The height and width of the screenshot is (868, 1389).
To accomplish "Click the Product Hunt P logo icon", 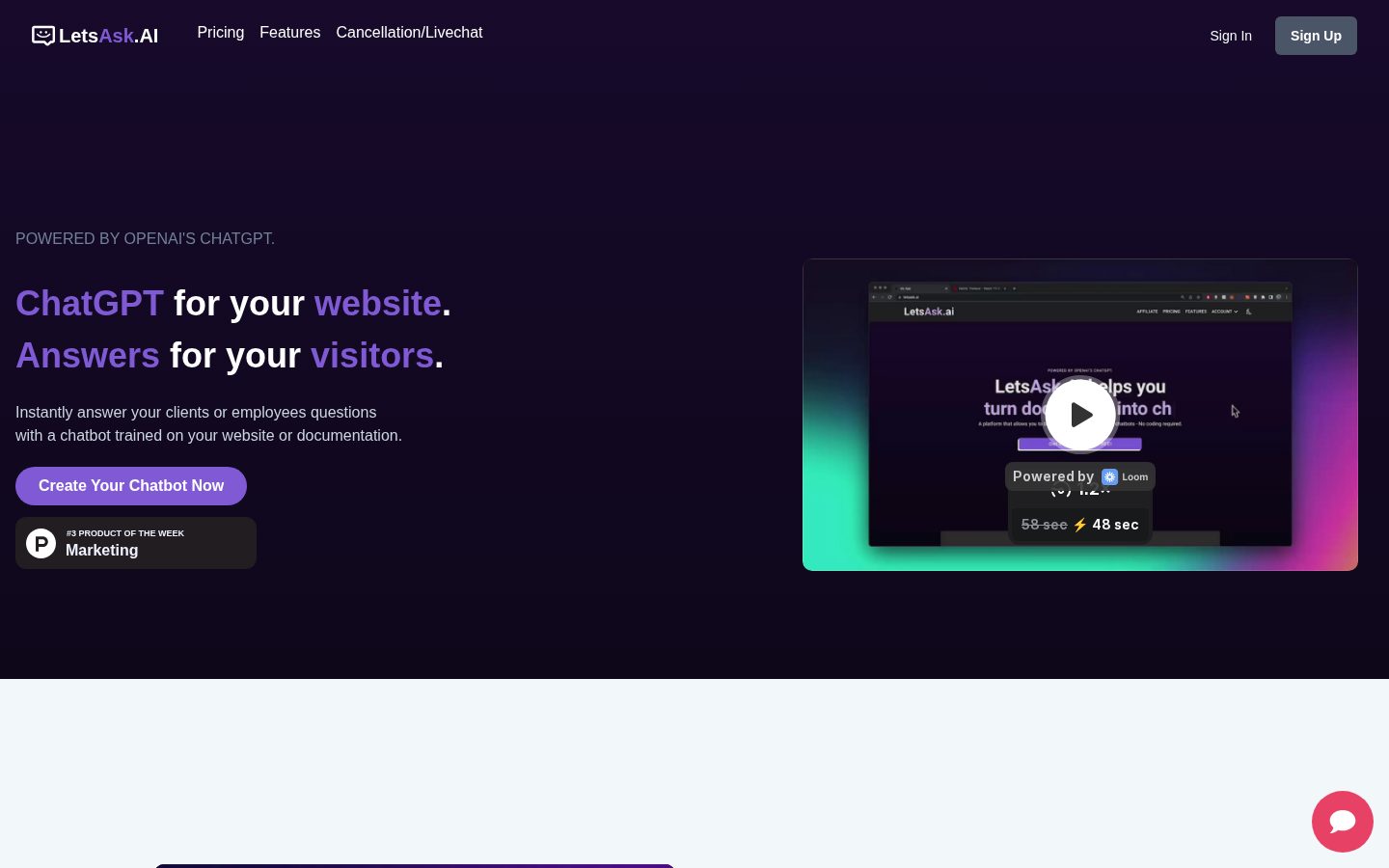I will 41,543.
